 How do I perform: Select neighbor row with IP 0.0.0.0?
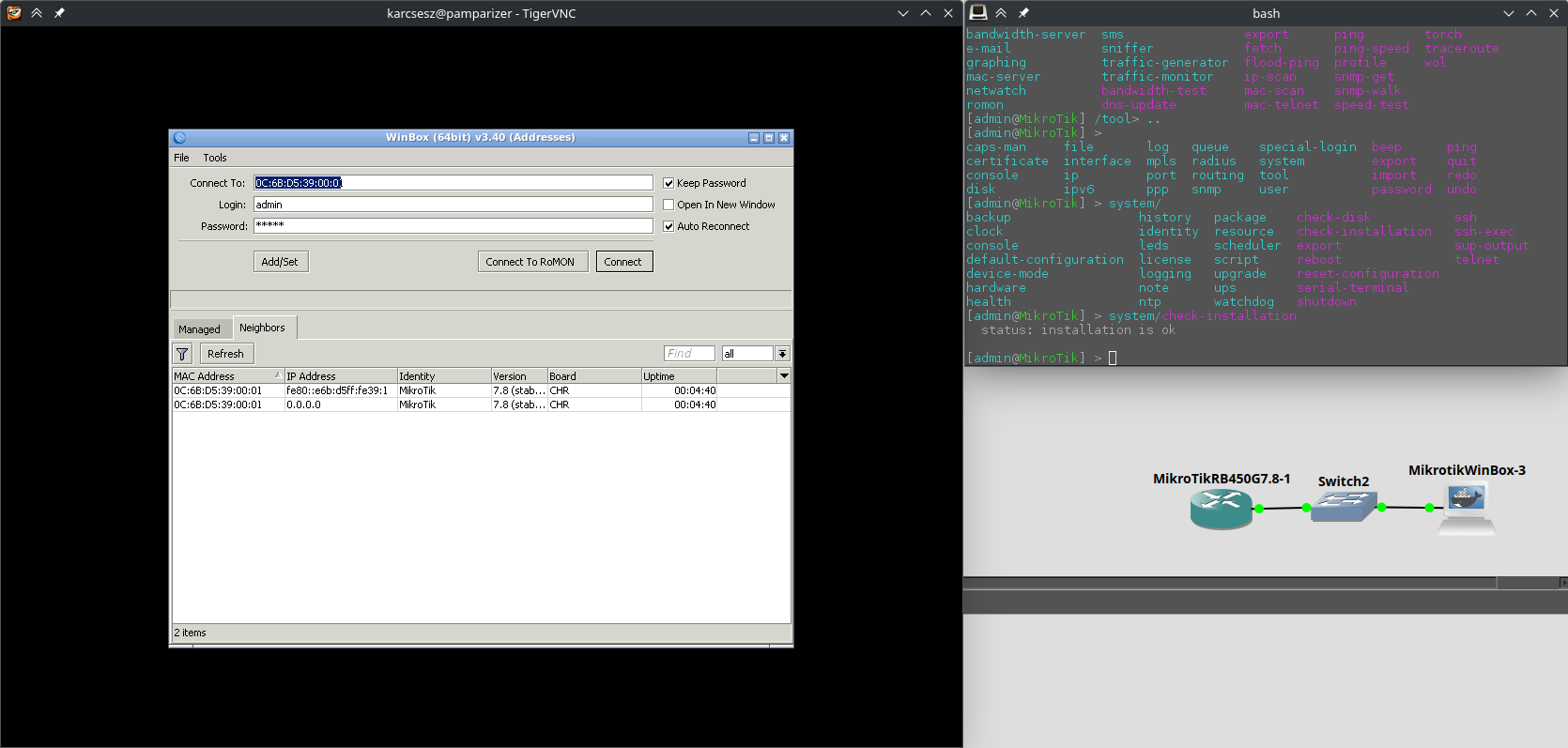(x=481, y=405)
